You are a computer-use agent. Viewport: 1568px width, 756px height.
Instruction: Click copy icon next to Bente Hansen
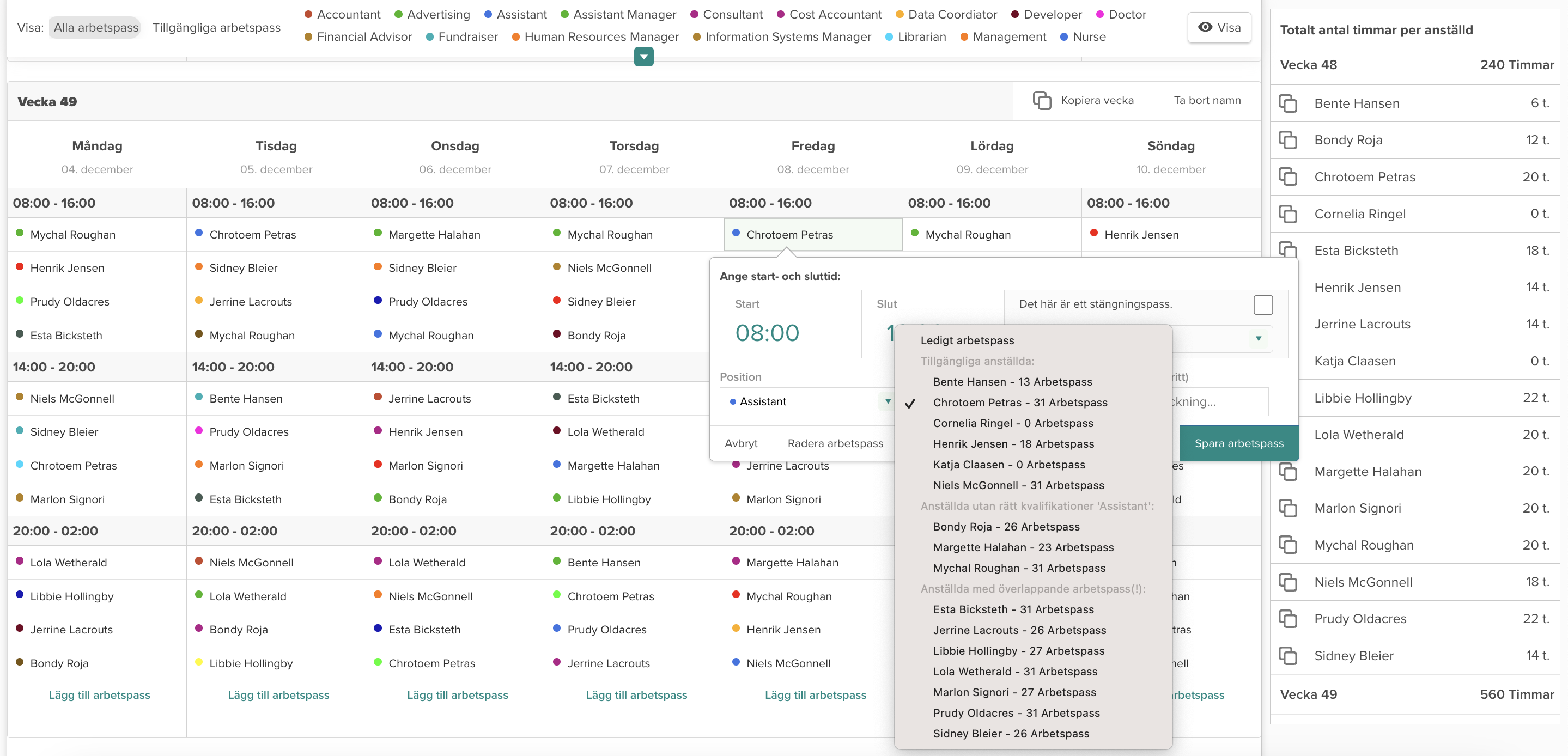(x=1287, y=103)
